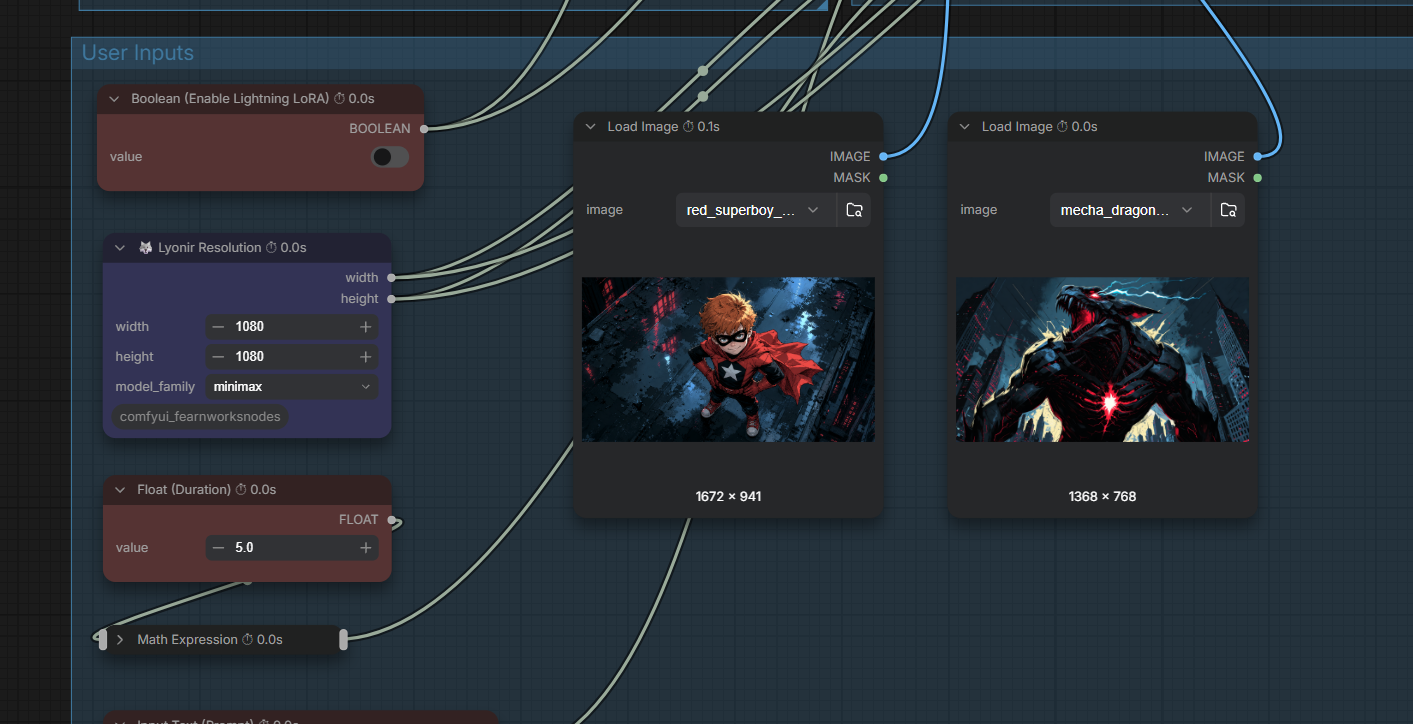Click the Lyonir Resolution width output socket
1413x724 pixels.
390,277
